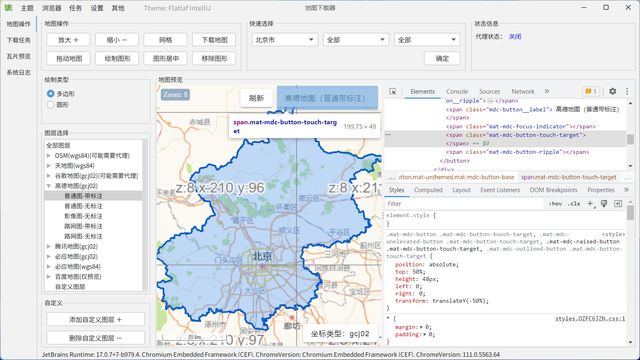Click the 刷新 refresh button on map

pos(256,98)
